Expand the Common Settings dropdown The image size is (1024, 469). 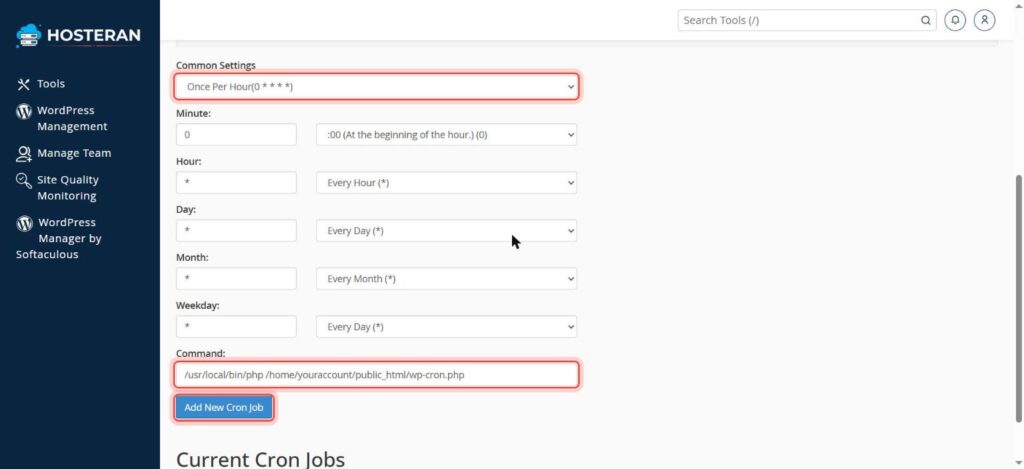376,86
